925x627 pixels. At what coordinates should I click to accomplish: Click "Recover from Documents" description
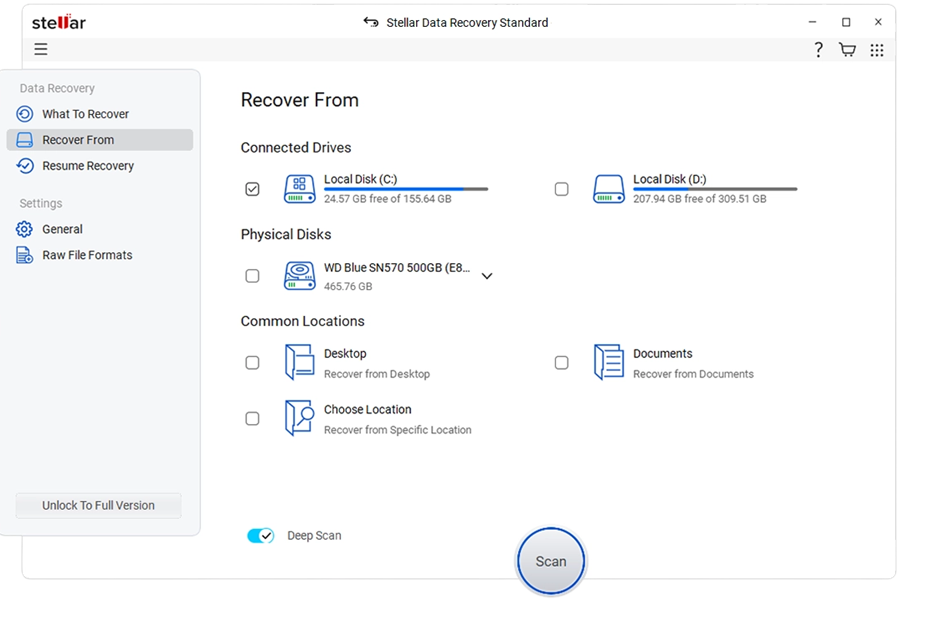pyautogui.click(x=693, y=374)
